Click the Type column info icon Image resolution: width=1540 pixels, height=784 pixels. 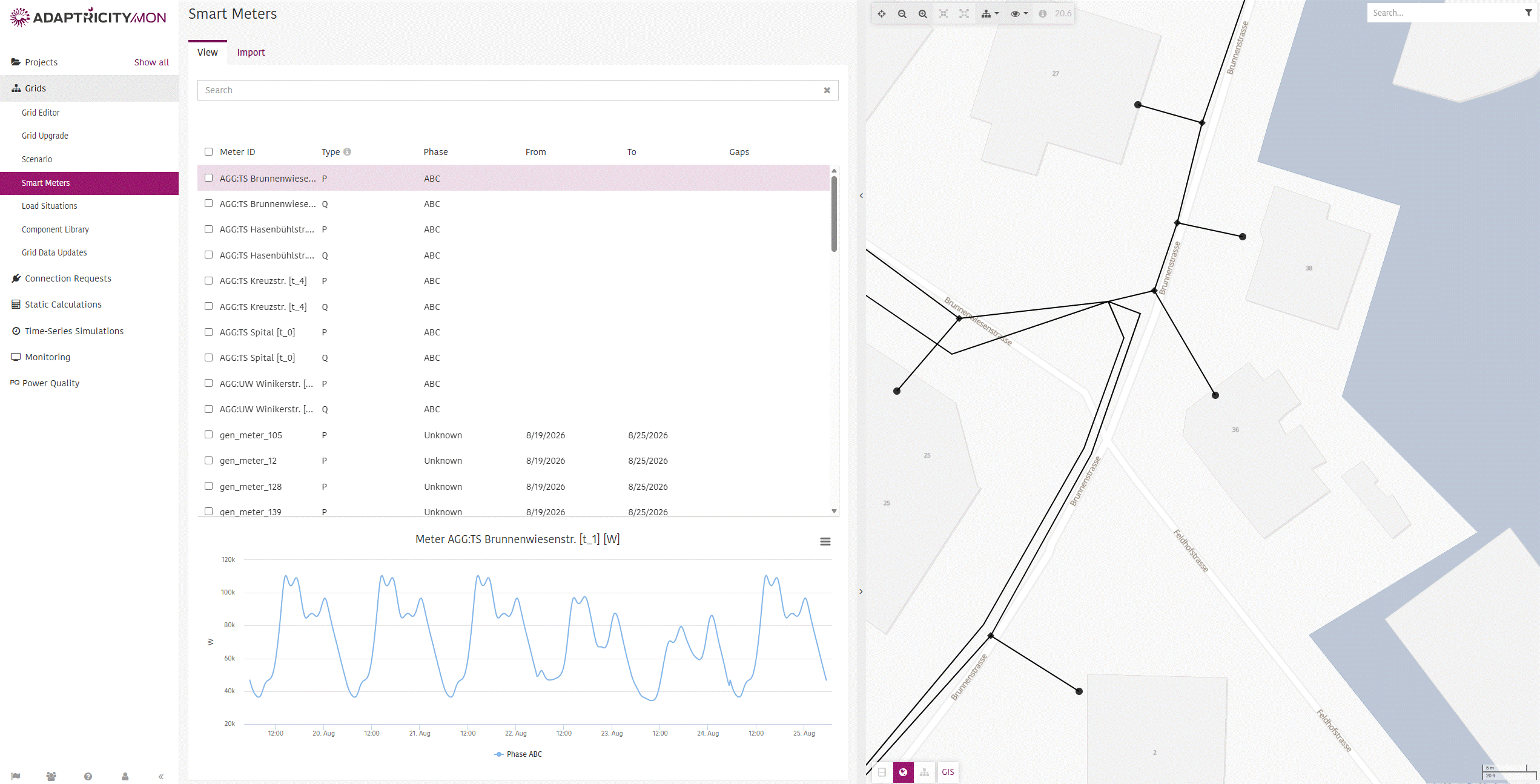(x=347, y=152)
